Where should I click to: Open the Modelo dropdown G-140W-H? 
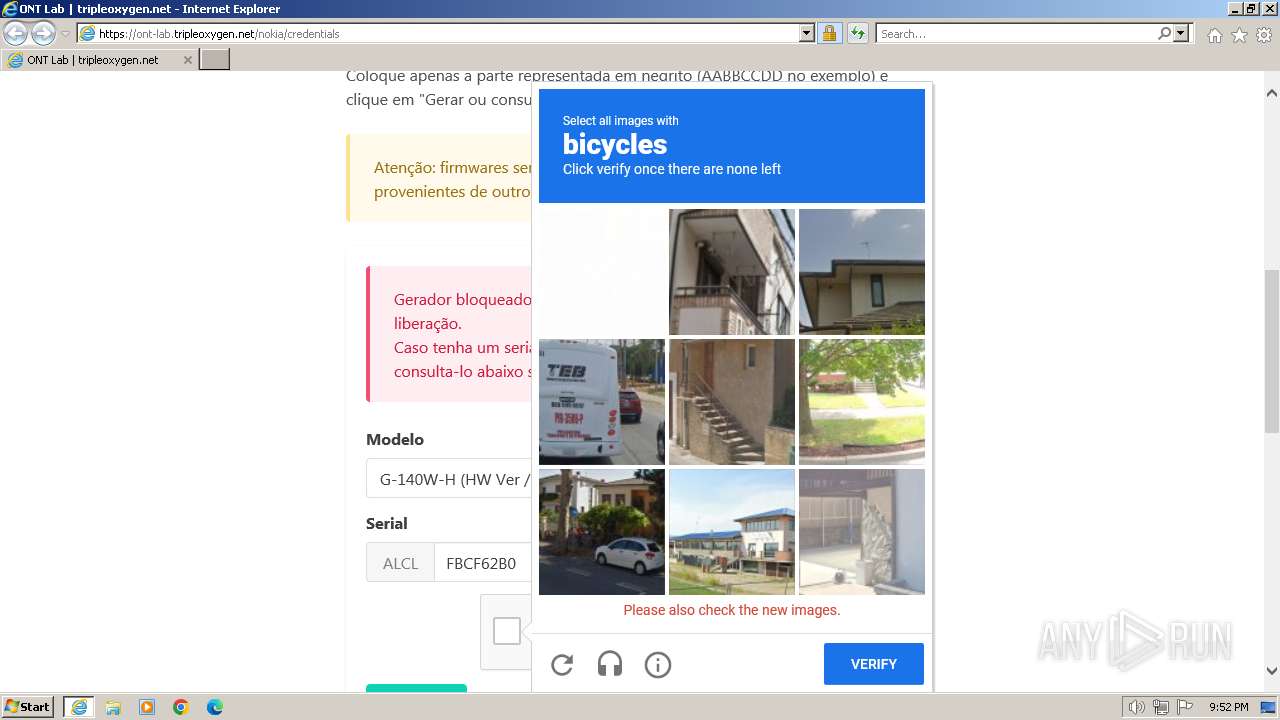coord(449,479)
